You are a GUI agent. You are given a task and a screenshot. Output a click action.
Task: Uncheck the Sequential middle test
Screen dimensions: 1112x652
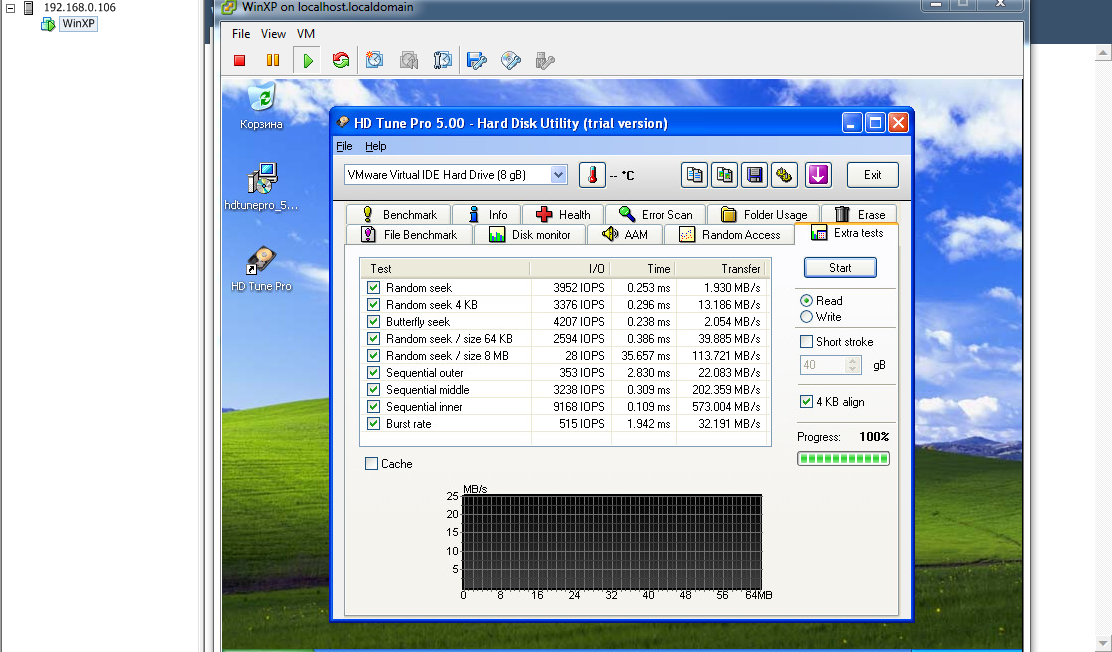(x=374, y=389)
